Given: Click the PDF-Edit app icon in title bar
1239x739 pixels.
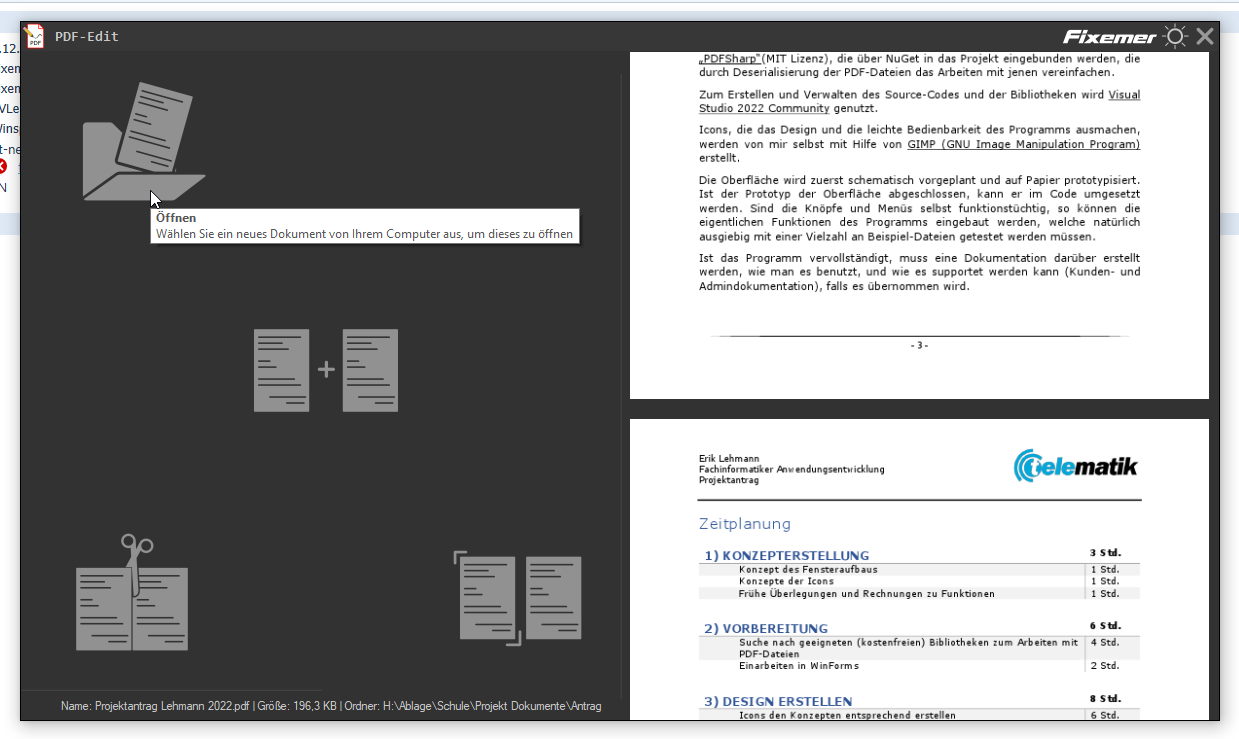Looking at the screenshot, I should [35, 37].
